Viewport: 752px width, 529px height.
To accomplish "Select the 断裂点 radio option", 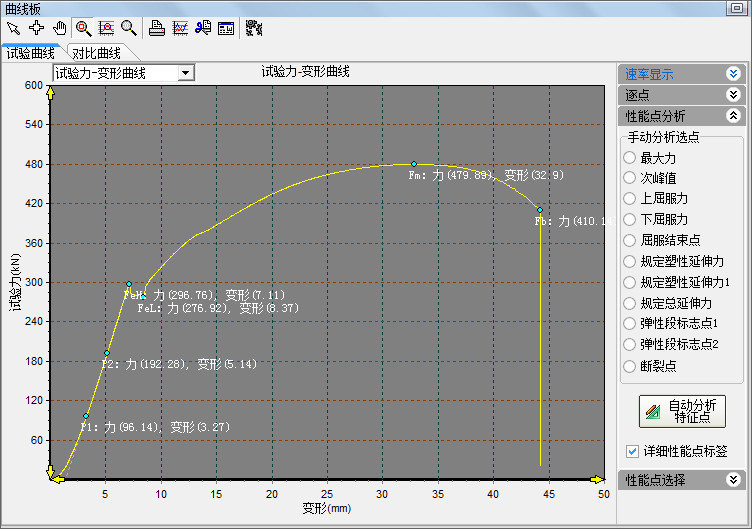I will tap(629, 365).
